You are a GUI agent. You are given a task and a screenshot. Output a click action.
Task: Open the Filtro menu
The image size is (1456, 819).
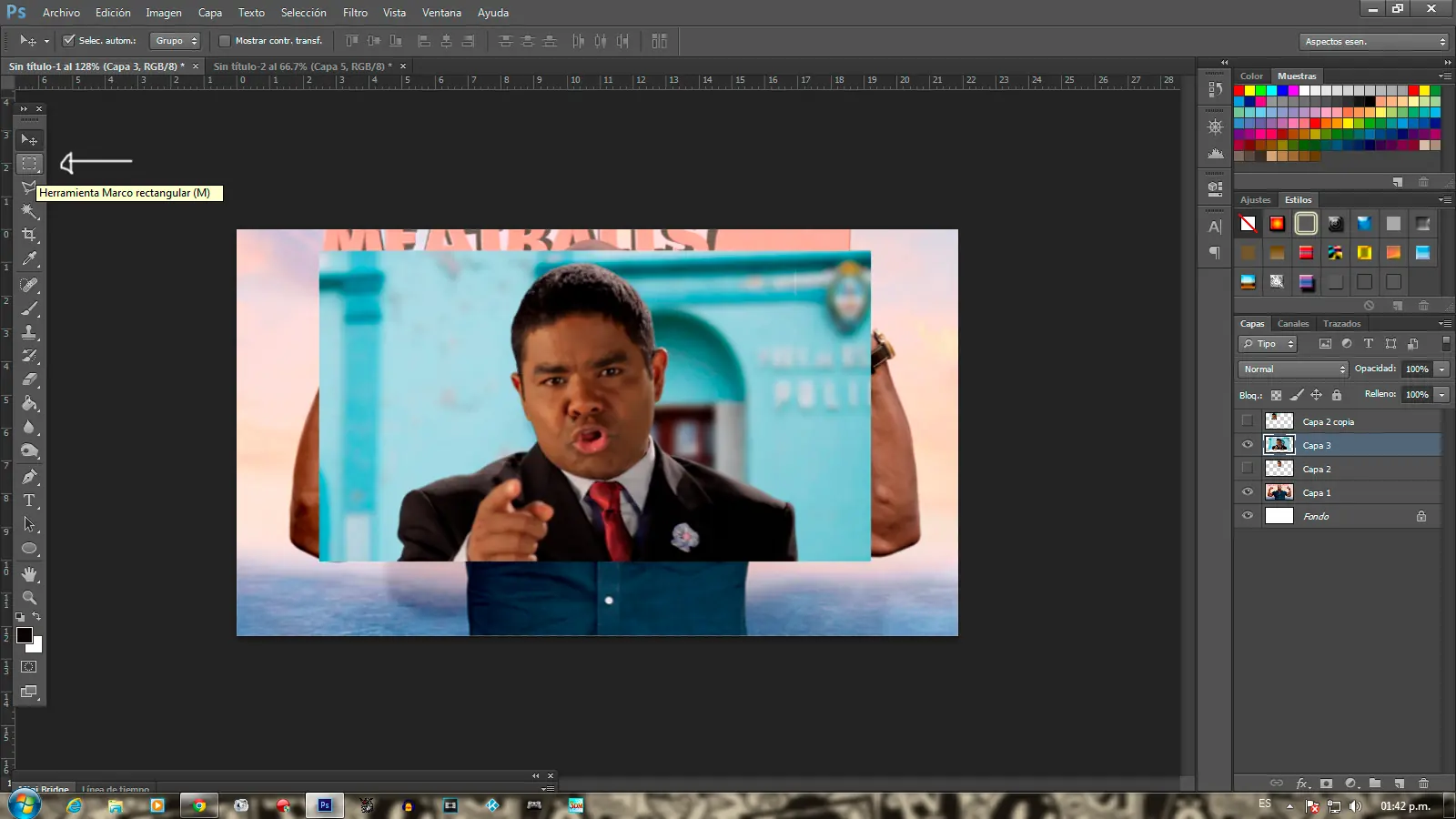355,13
